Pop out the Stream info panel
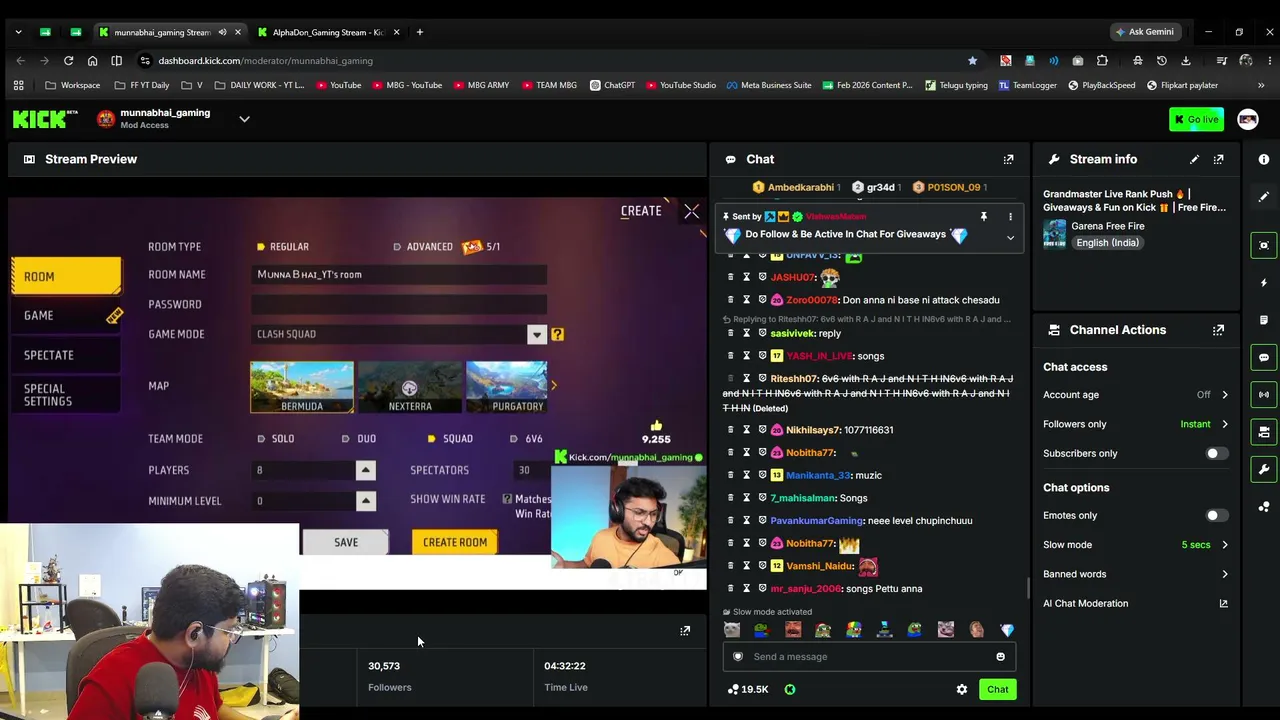 click(x=1218, y=159)
